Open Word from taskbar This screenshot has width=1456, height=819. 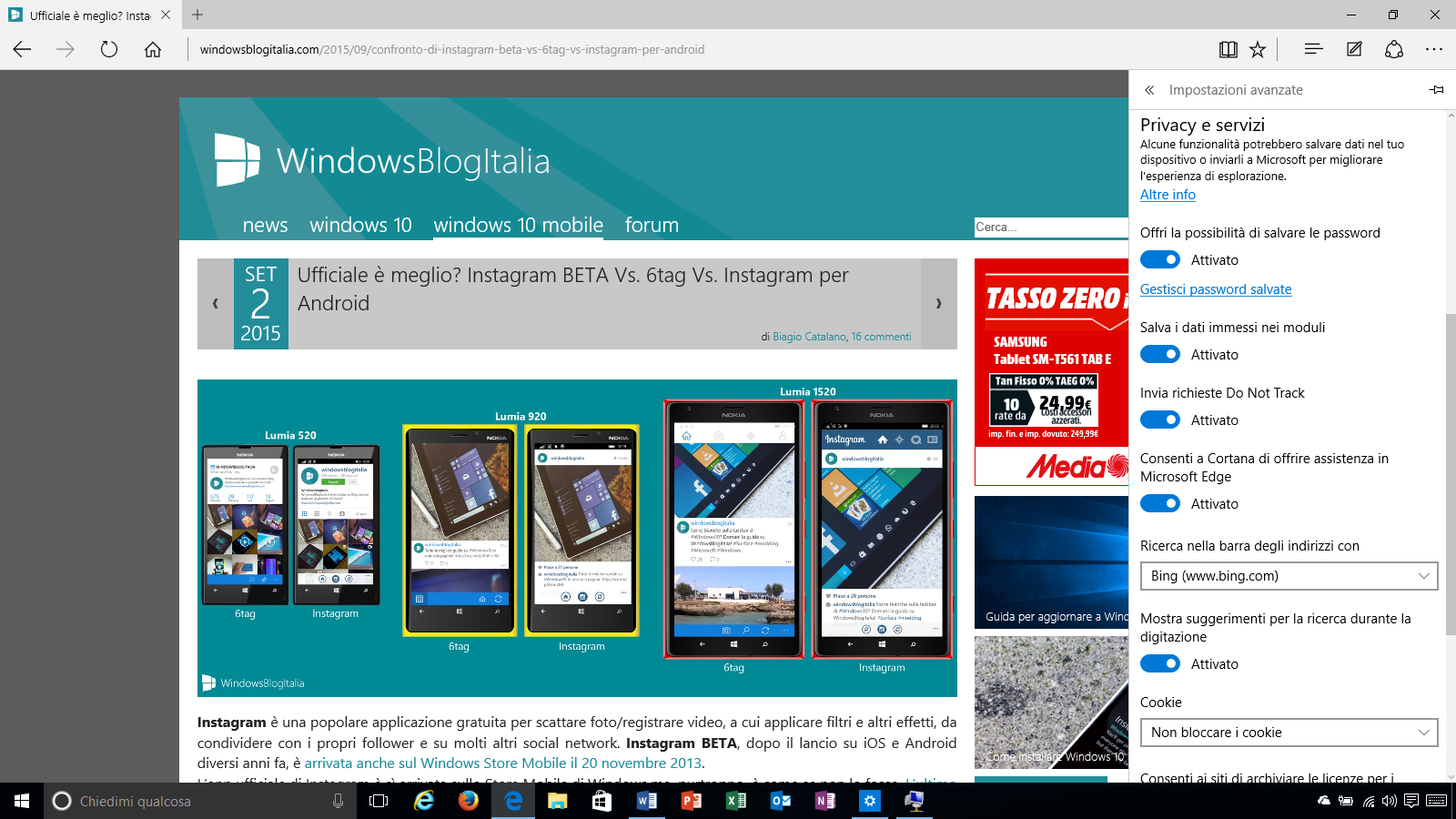646,801
